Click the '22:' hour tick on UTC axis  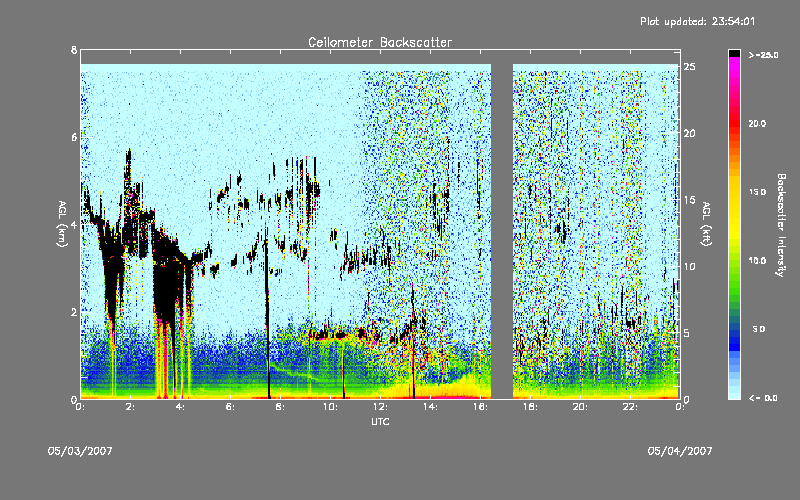coord(630,407)
